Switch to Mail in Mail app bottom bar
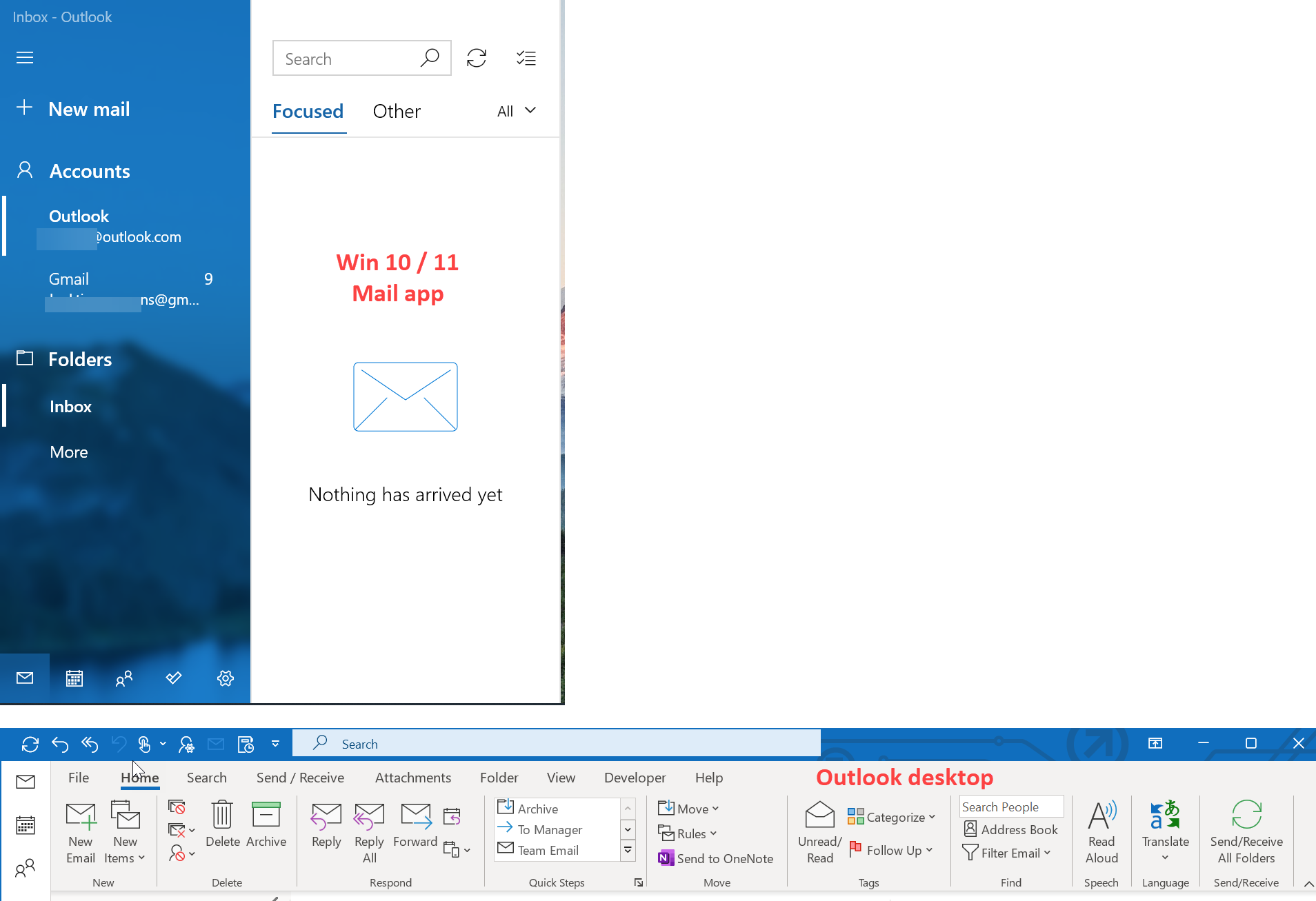This screenshot has height=901, width=1316. [25, 678]
